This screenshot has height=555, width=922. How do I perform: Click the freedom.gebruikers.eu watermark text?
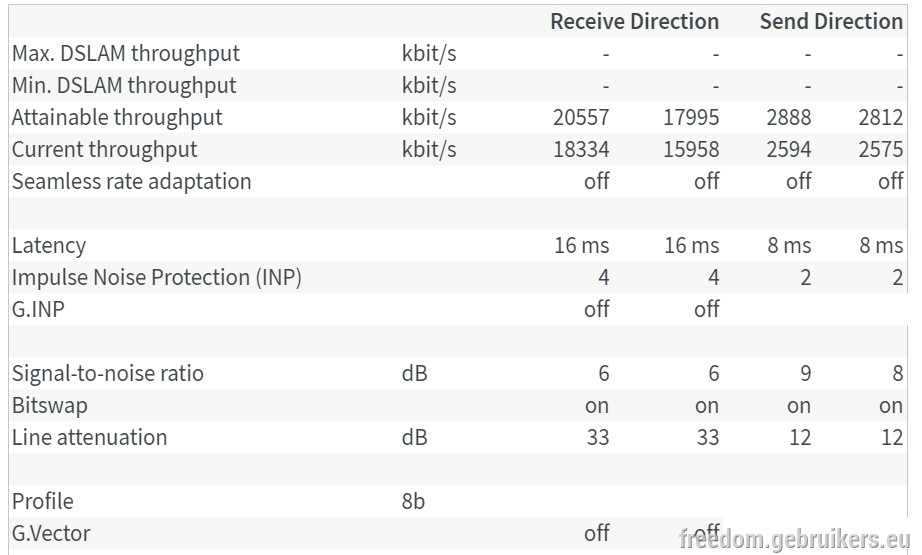pyautogui.click(x=794, y=539)
